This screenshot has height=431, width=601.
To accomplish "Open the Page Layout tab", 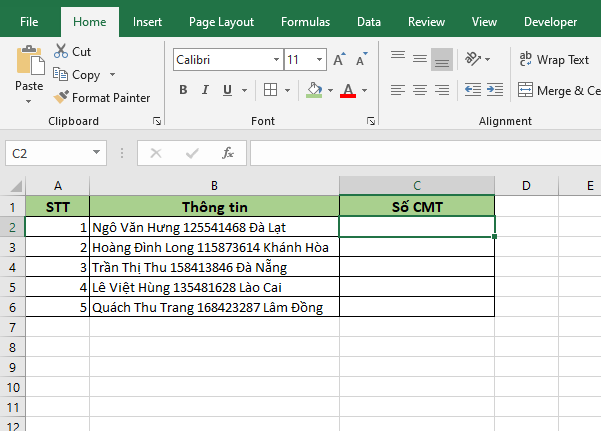I will [x=221, y=21].
